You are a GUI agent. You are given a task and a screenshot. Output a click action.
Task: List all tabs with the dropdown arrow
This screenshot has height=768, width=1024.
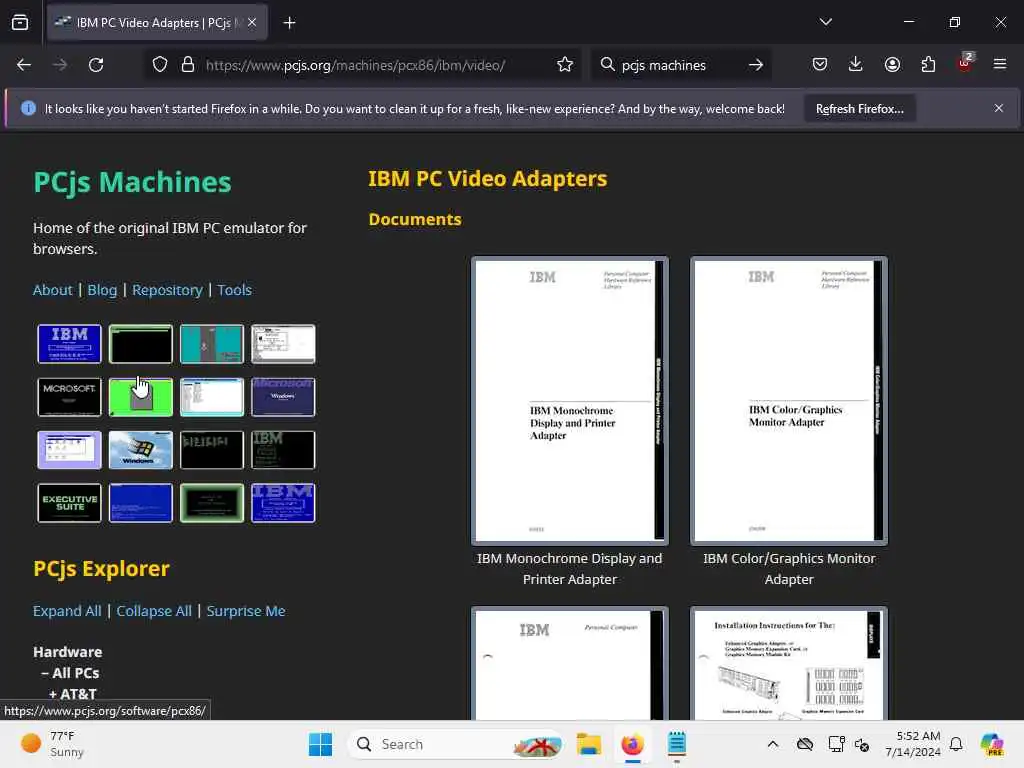pyautogui.click(x=825, y=22)
